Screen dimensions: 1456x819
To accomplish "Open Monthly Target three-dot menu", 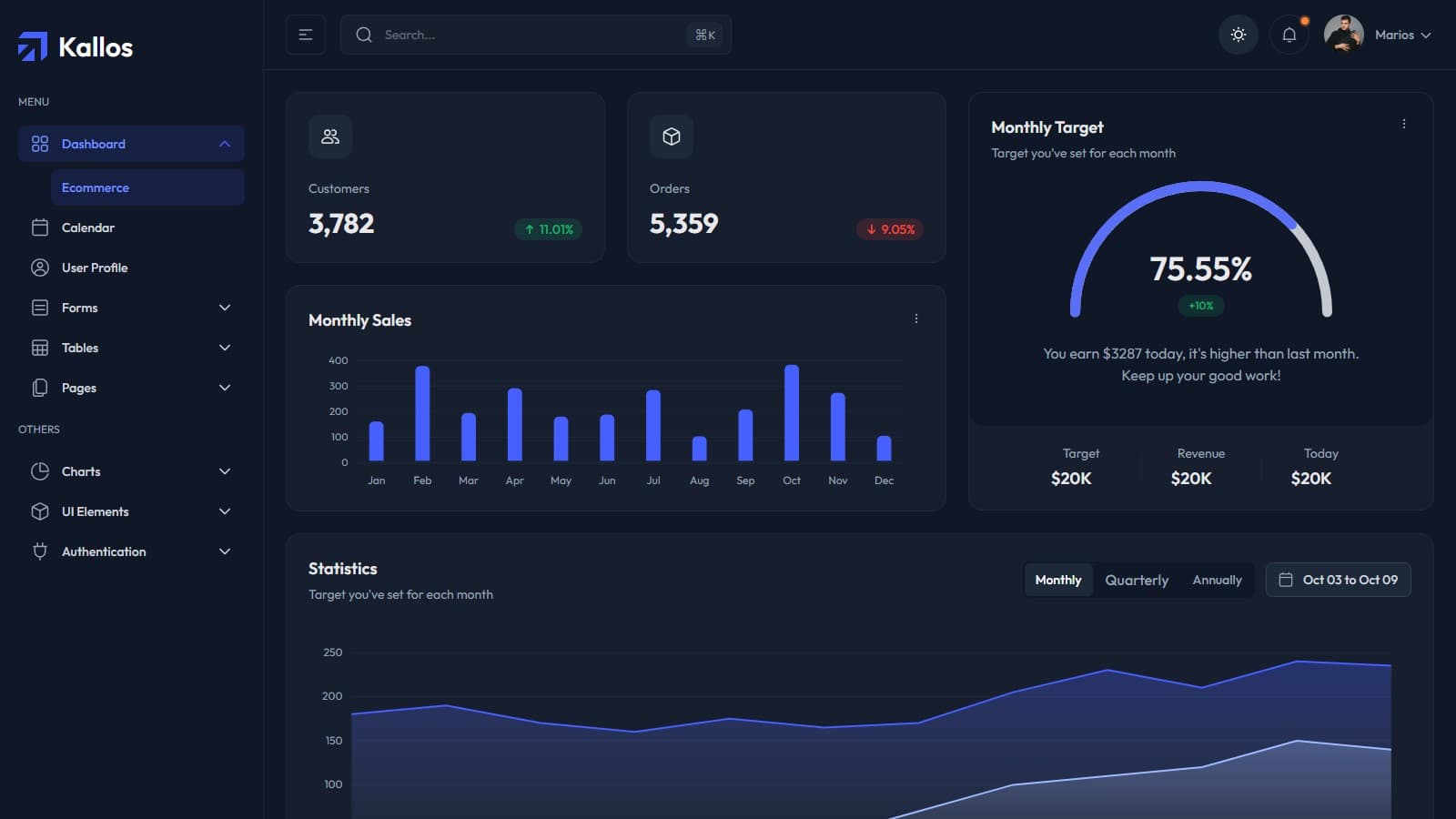I will 1404,124.
